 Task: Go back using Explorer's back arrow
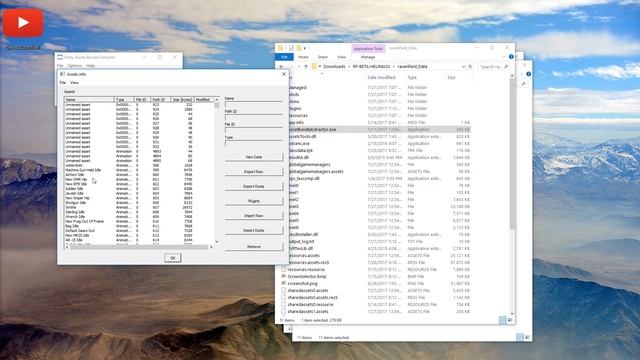tap(282, 67)
